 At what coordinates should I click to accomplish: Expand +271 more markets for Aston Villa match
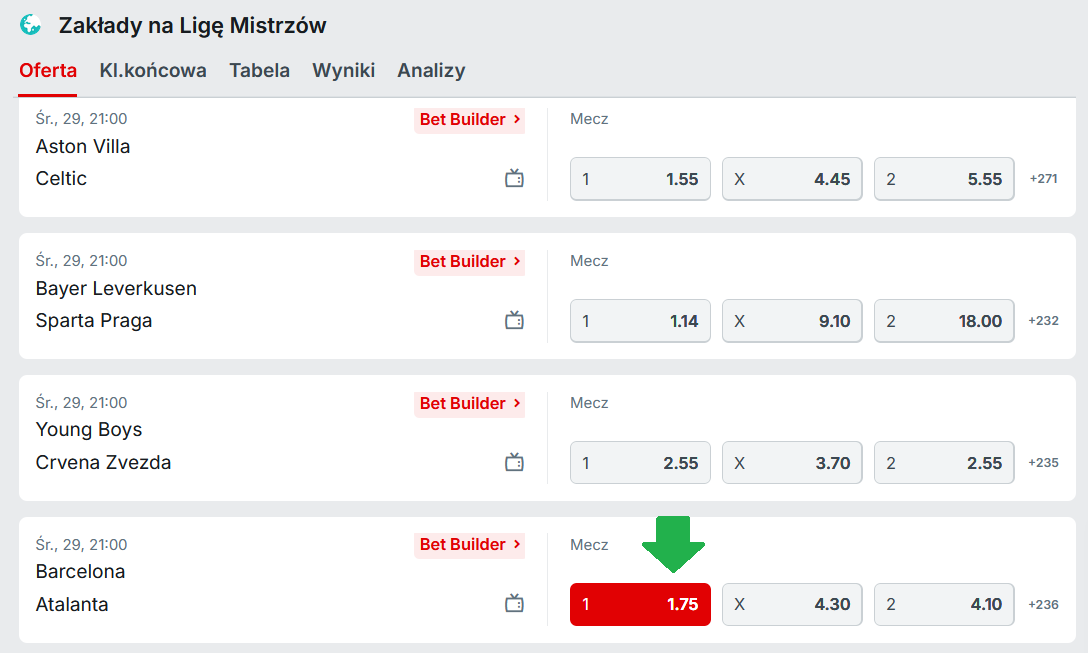(1043, 179)
